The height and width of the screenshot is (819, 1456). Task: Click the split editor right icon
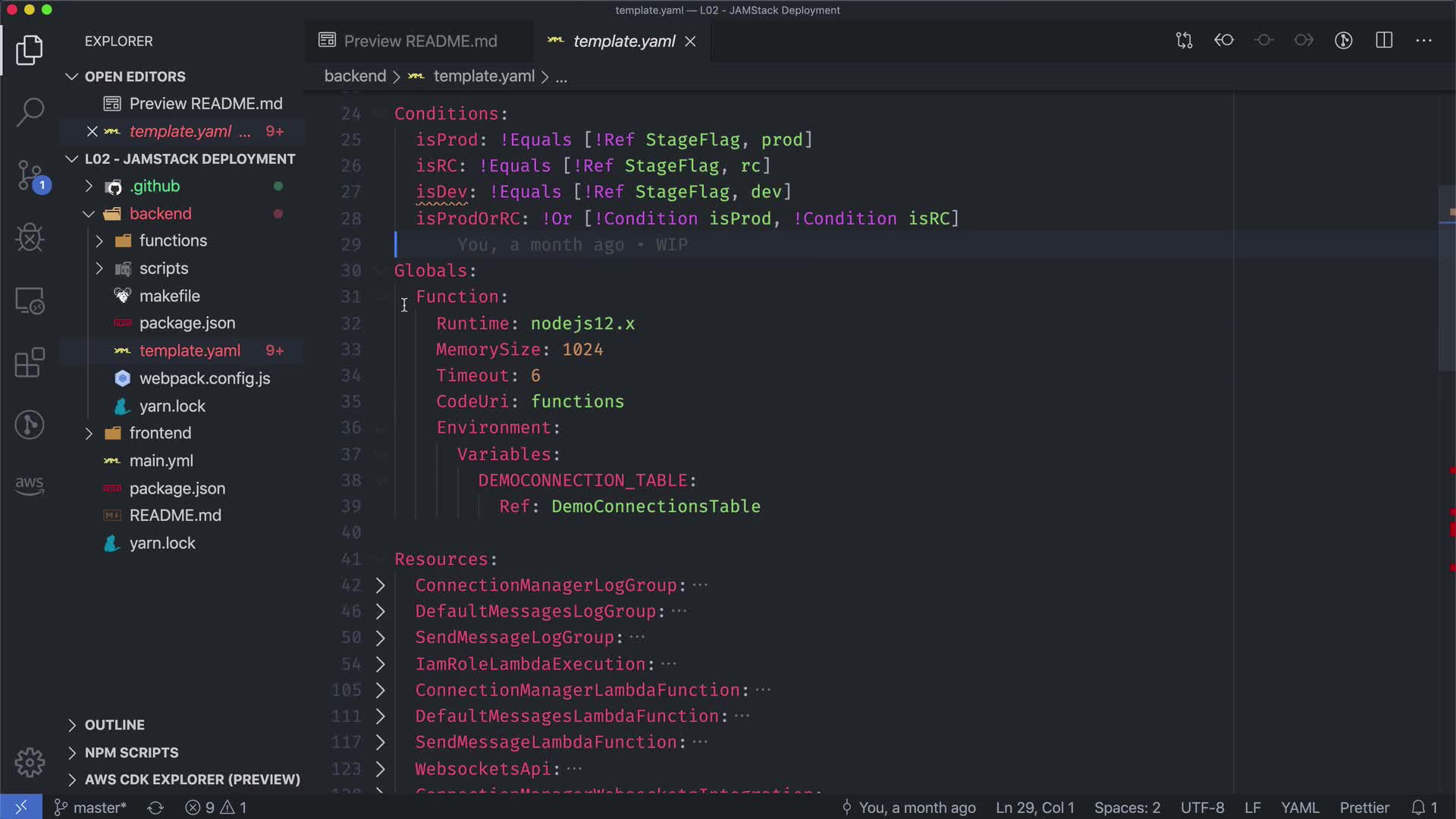[x=1384, y=41]
